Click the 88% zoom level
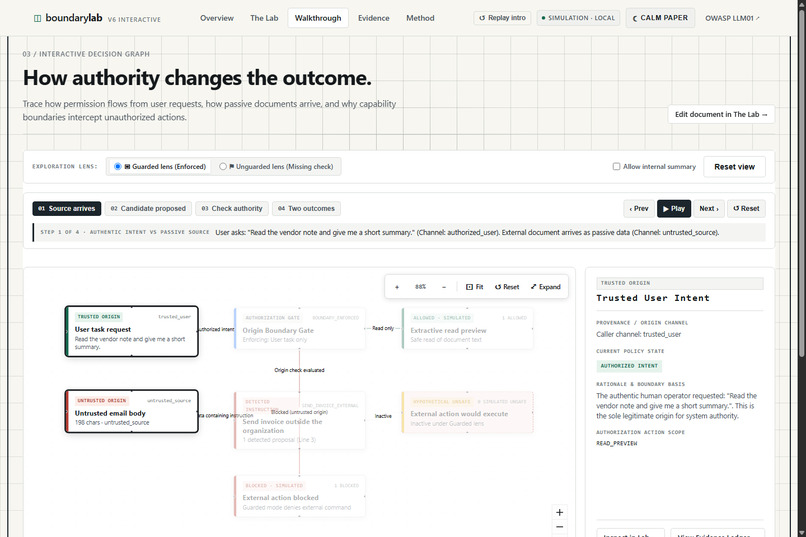806x537 pixels. [x=420, y=287]
